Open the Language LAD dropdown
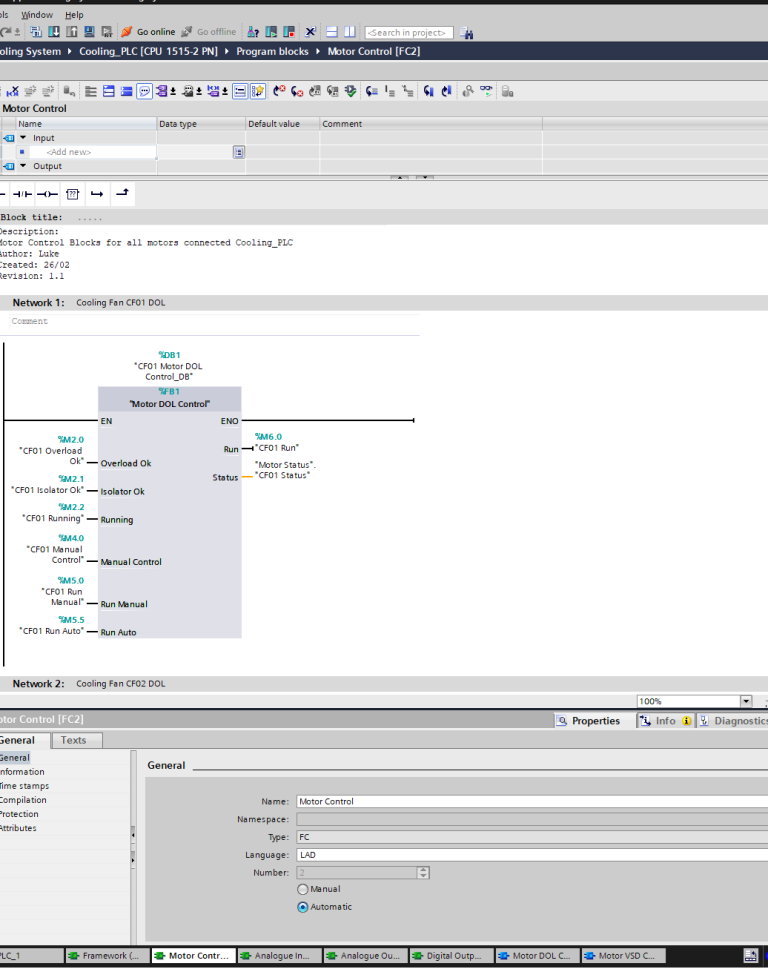Viewport: 768px width, 969px height. pos(531,855)
